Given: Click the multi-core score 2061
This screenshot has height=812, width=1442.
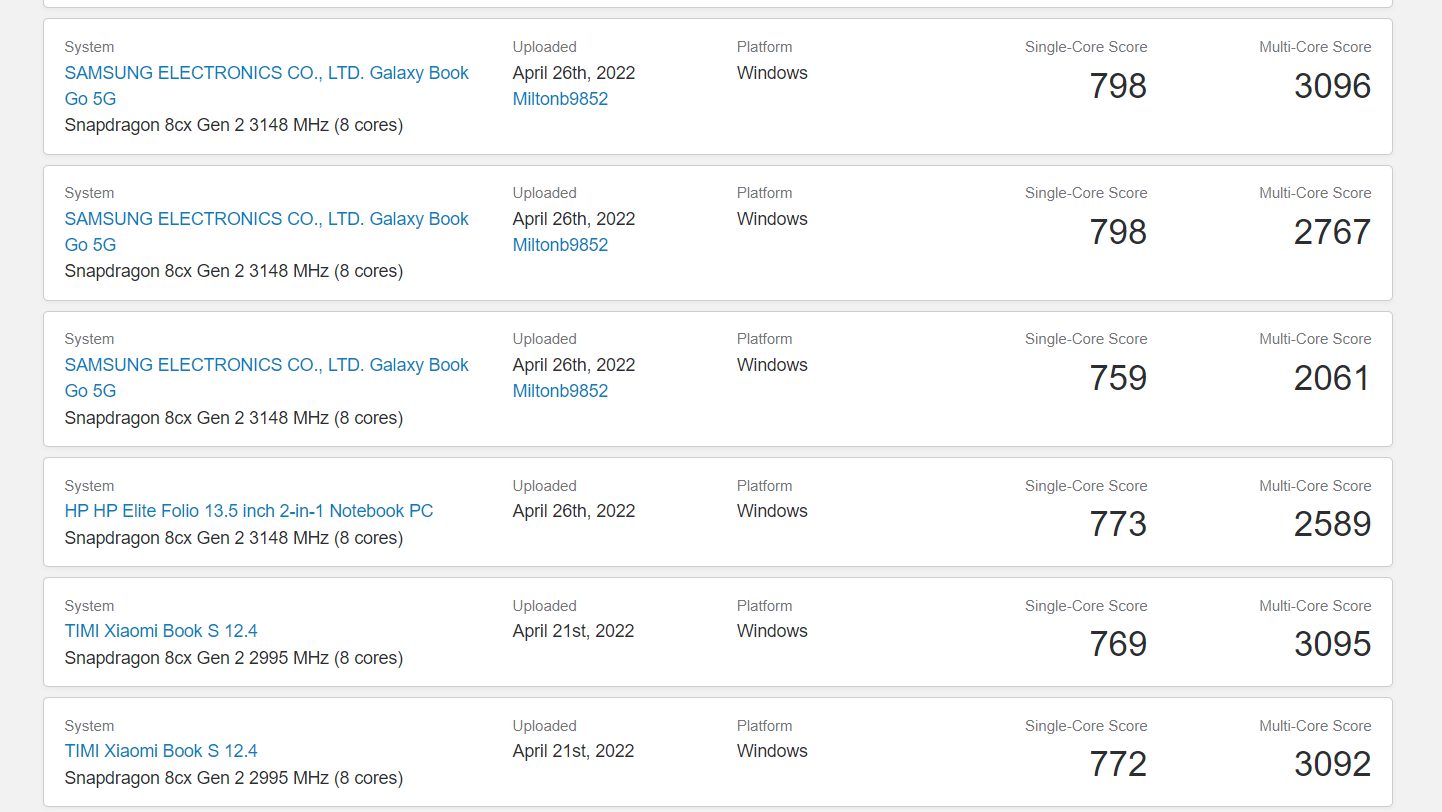Looking at the screenshot, I should [x=1332, y=378].
